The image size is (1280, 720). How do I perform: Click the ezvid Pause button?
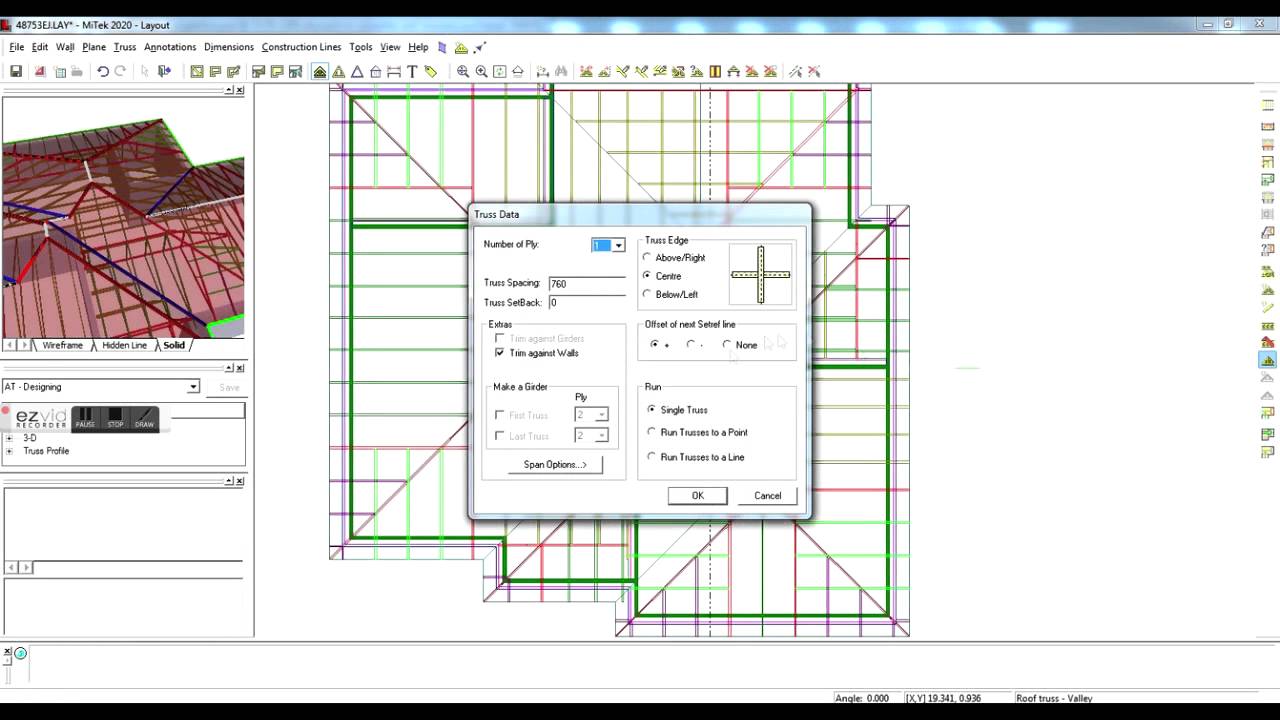[85, 418]
